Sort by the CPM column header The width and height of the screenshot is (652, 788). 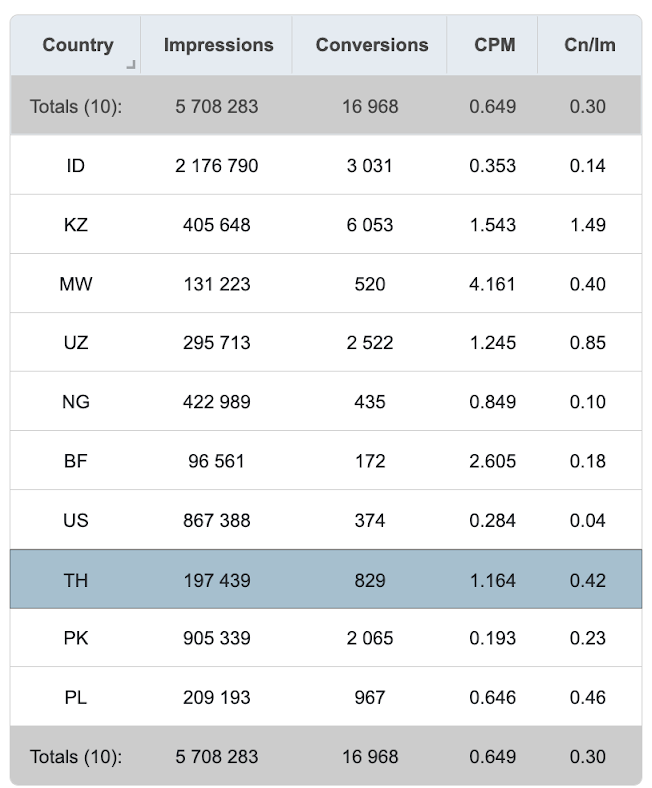click(x=493, y=45)
